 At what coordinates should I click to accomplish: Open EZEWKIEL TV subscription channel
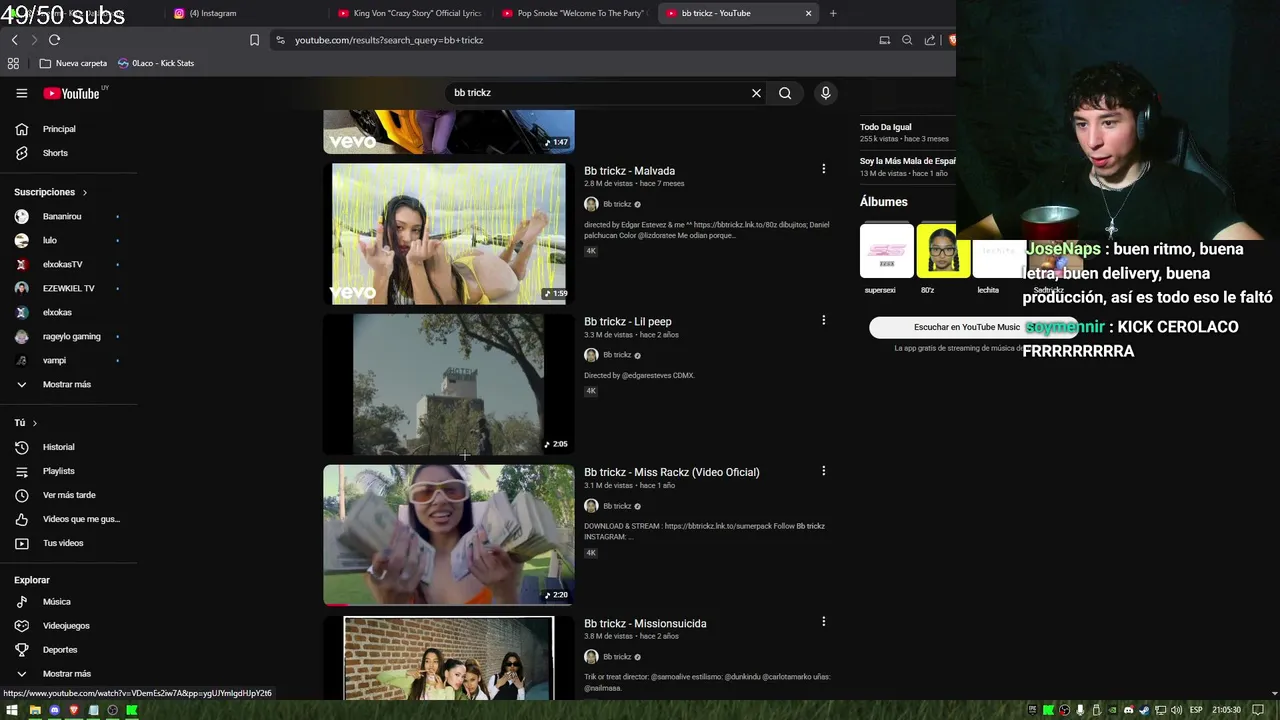(68, 288)
